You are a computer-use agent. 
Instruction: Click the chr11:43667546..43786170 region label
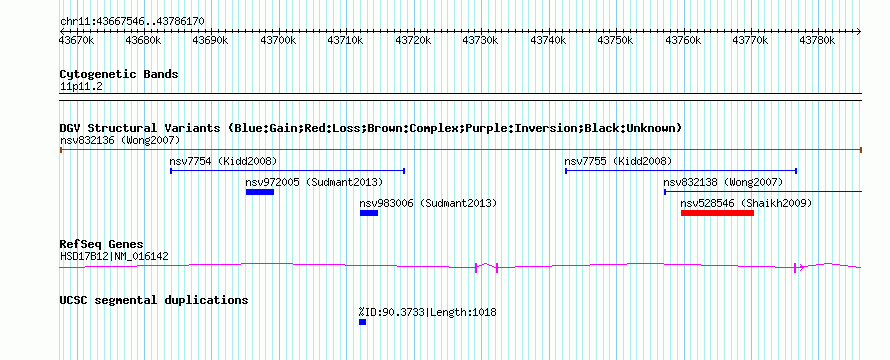tap(132, 22)
